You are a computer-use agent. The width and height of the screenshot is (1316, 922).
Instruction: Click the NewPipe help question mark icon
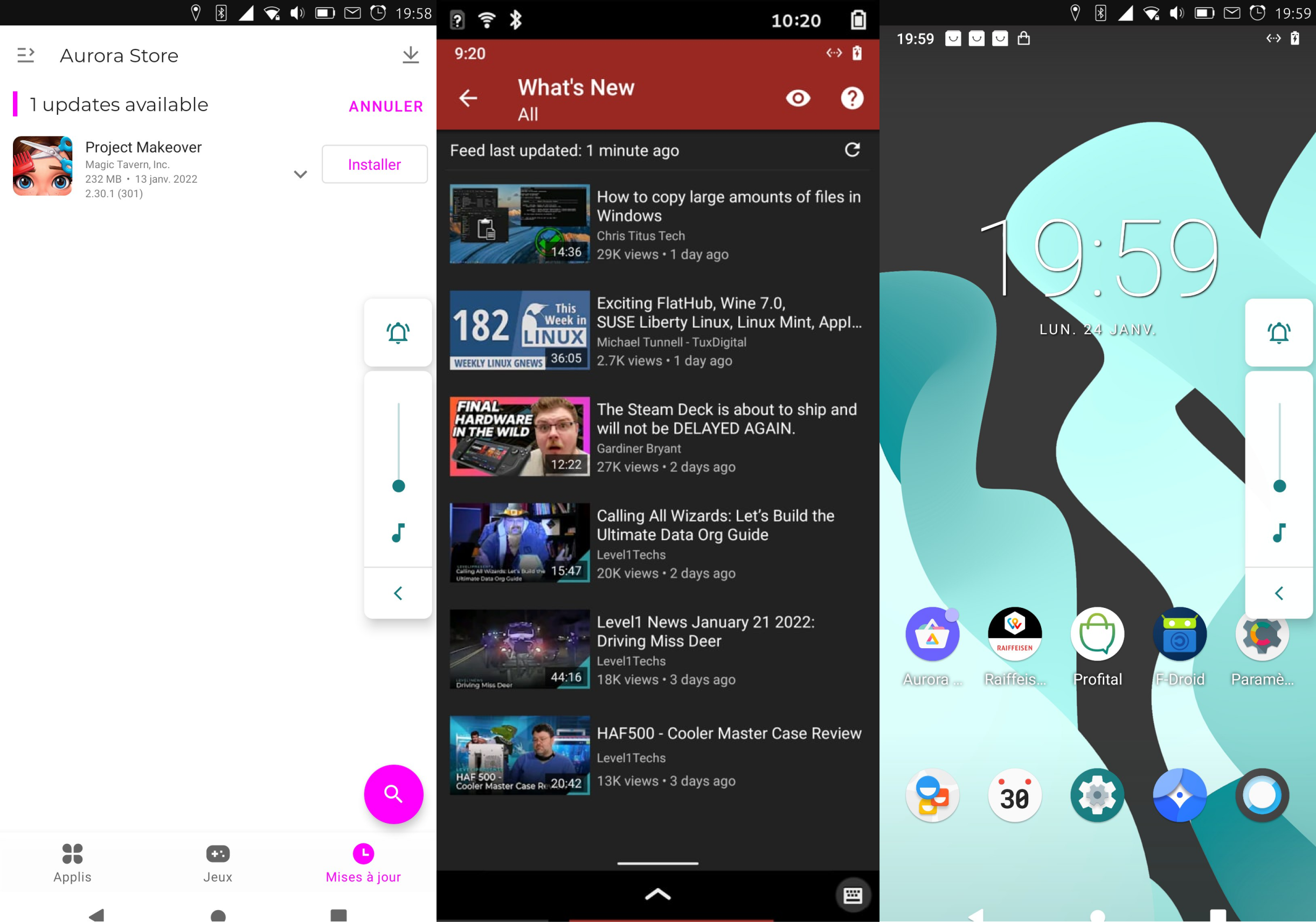(852, 97)
